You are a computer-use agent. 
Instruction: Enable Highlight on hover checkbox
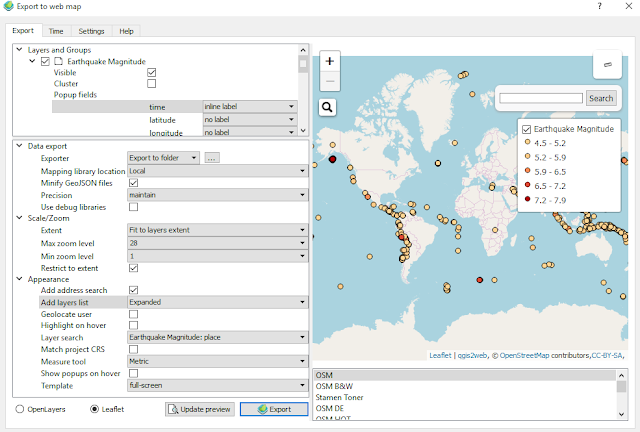[133, 325]
